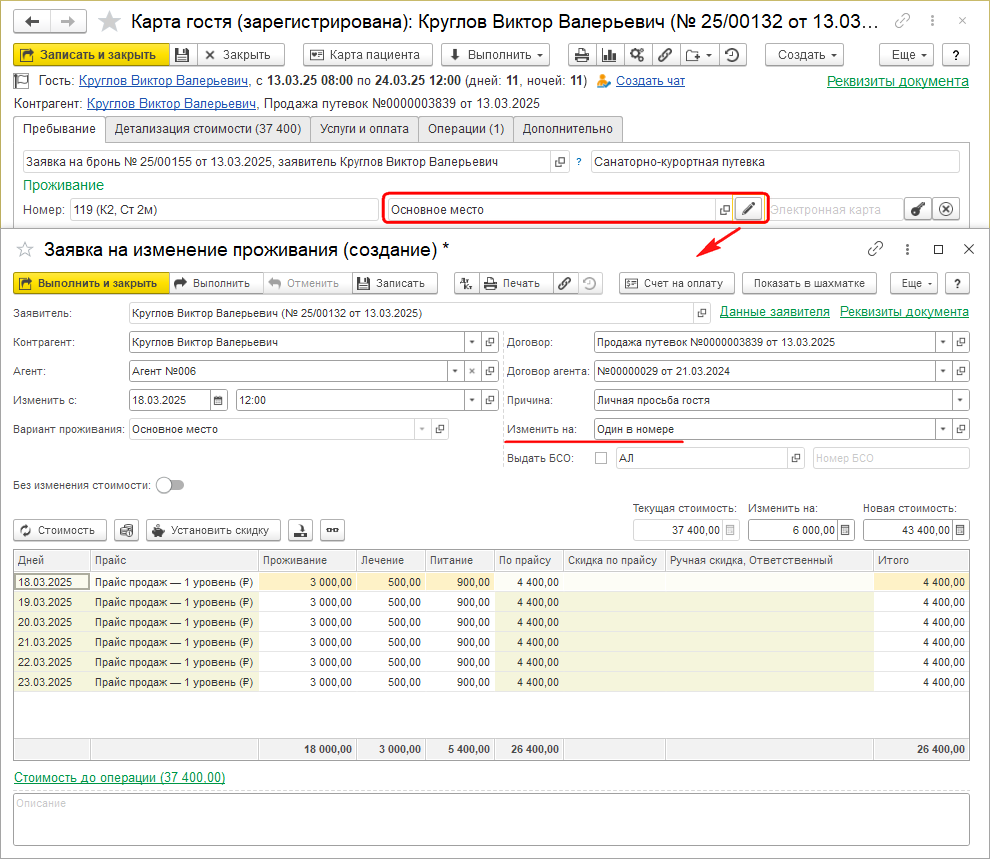Click the calendar icon in Изменить с date field

tap(218, 400)
